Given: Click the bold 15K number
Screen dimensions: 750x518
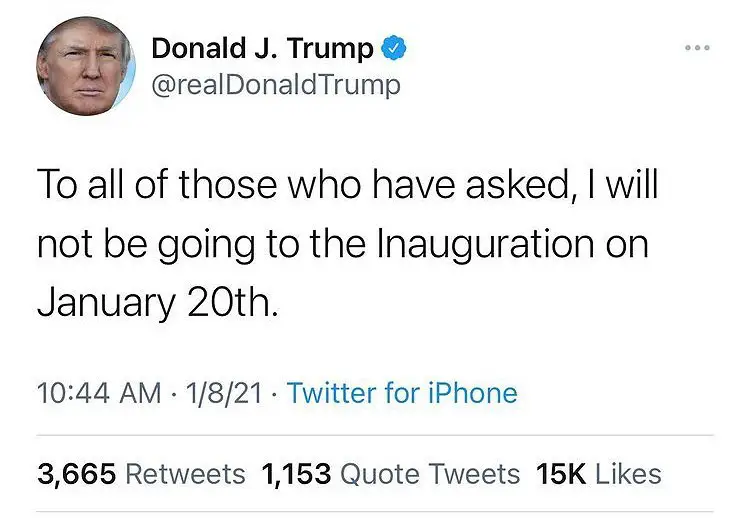Looking at the screenshot, I should pos(561,474).
